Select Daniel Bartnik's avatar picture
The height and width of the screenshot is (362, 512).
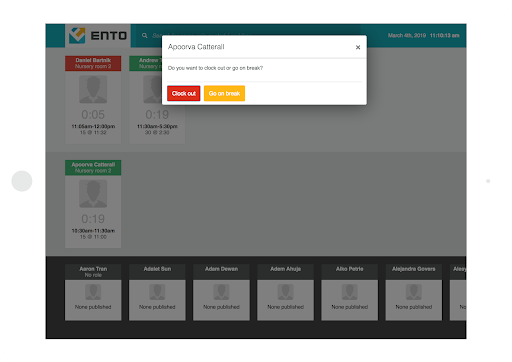pyautogui.click(x=93, y=89)
